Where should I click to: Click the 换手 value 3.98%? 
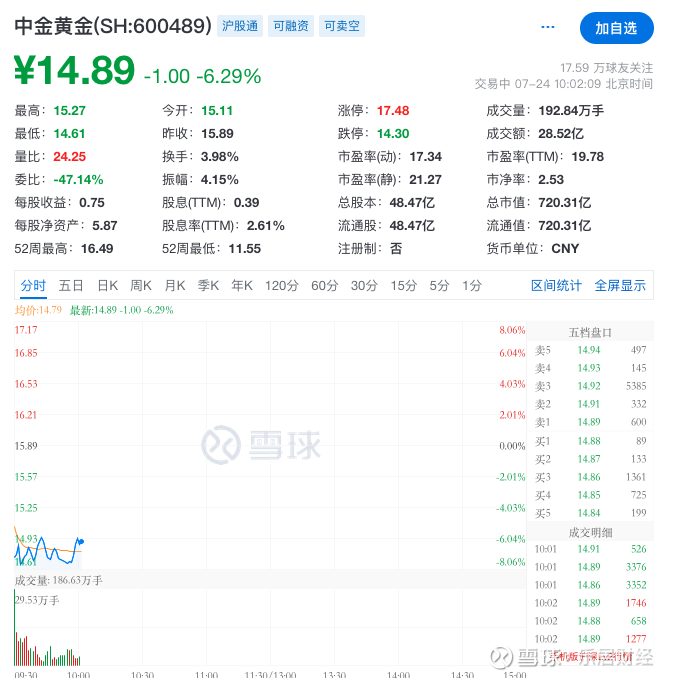click(x=220, y=157)
